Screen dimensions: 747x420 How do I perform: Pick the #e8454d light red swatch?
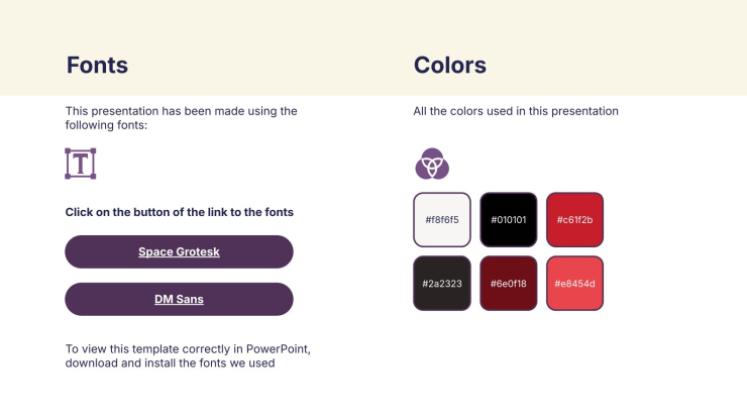click(575, 283)
